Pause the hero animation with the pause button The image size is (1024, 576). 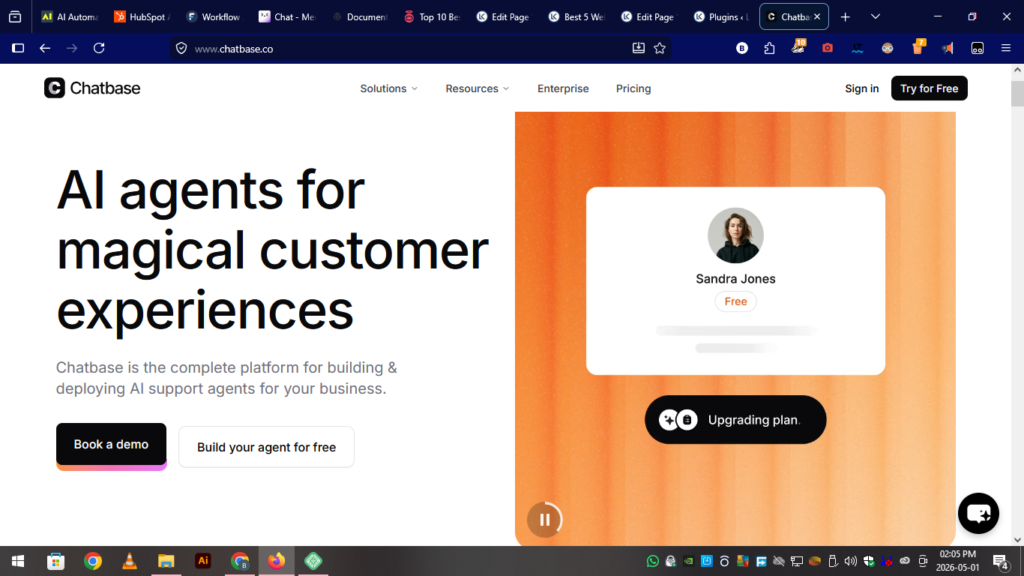545,520
